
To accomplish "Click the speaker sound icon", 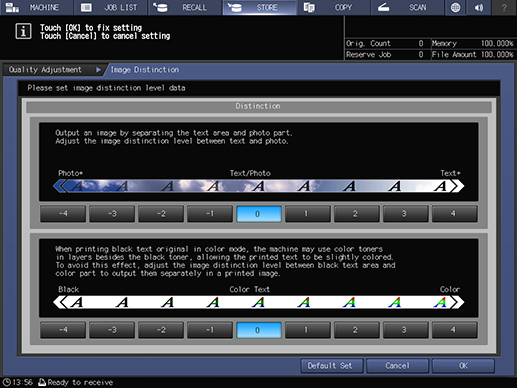I will (x=479, y=7).
